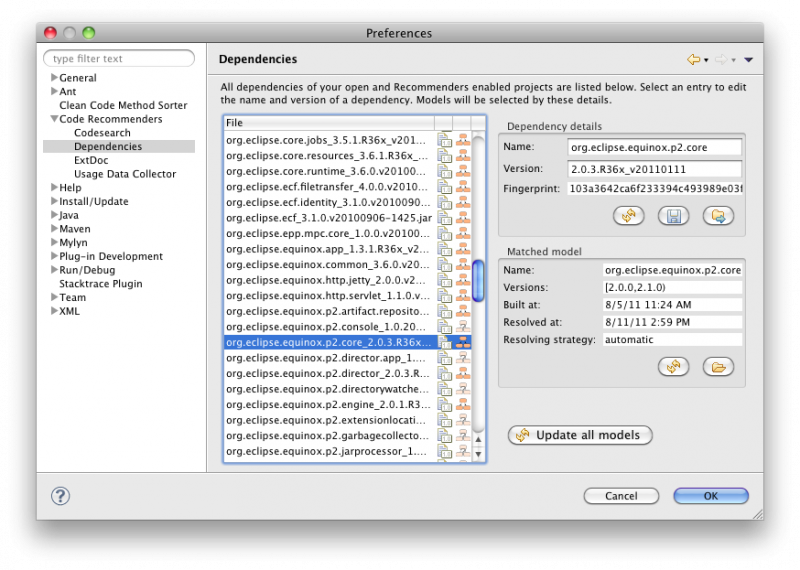Screen dimensions: 800x570
Task: Click unknown model icon of p2.director.app row
Action: 463,358
